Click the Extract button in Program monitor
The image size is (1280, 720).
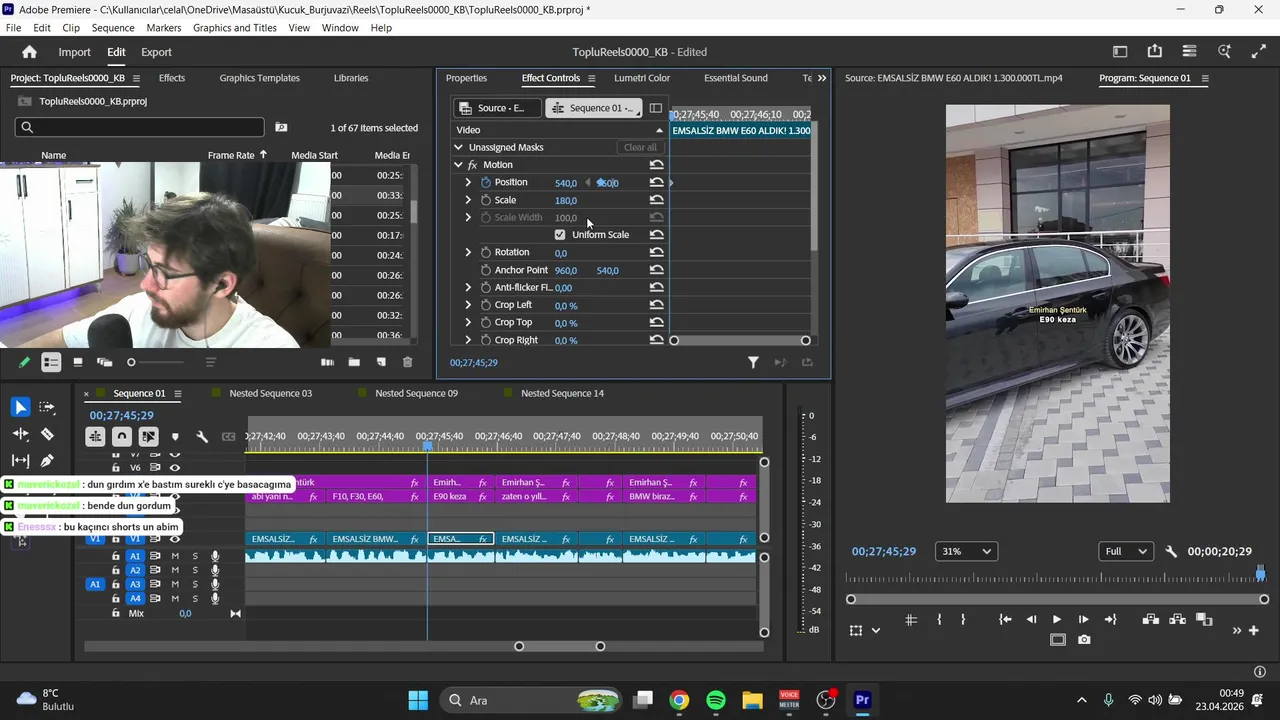[x=1177, y=620]
